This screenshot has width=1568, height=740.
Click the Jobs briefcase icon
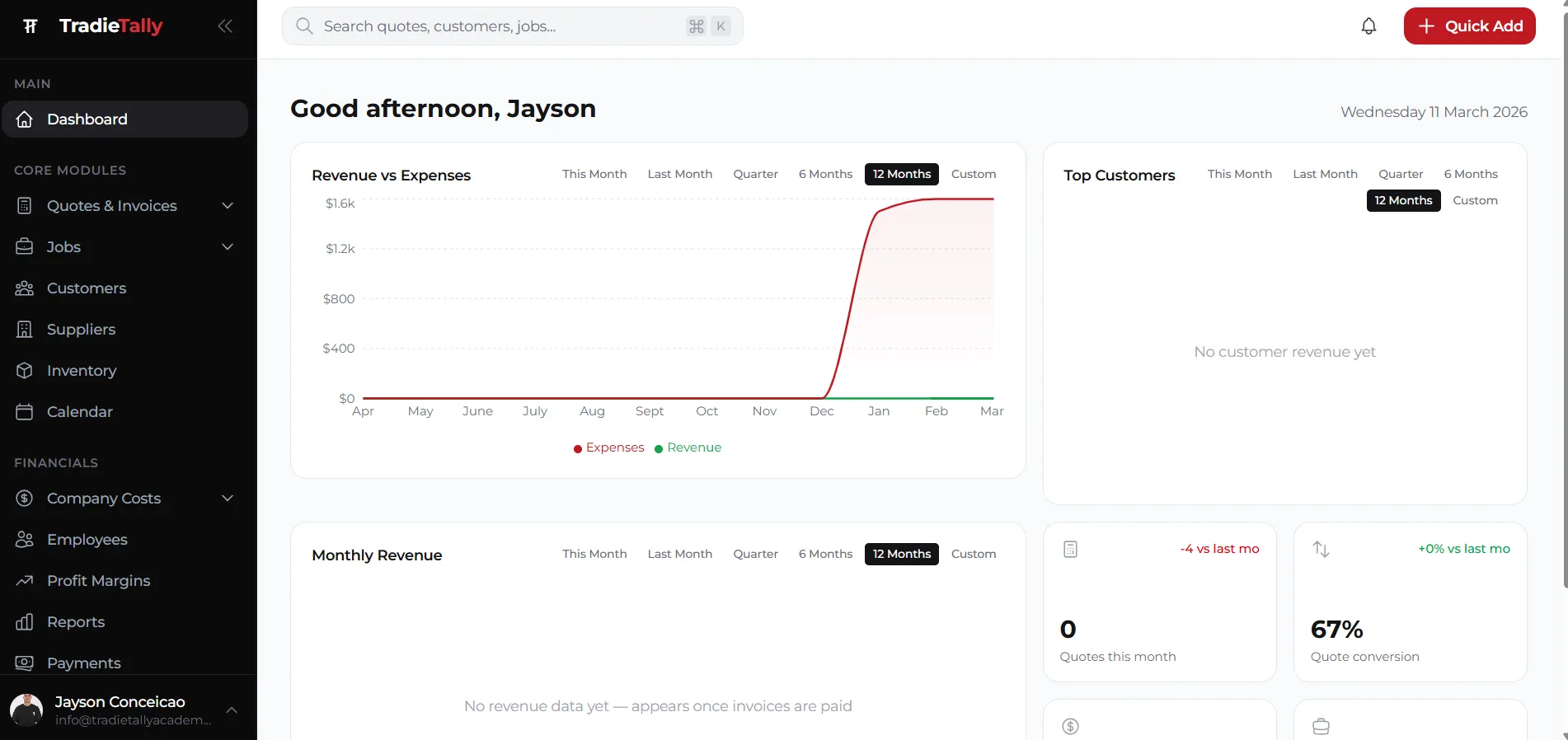click(x=25, y=247)
